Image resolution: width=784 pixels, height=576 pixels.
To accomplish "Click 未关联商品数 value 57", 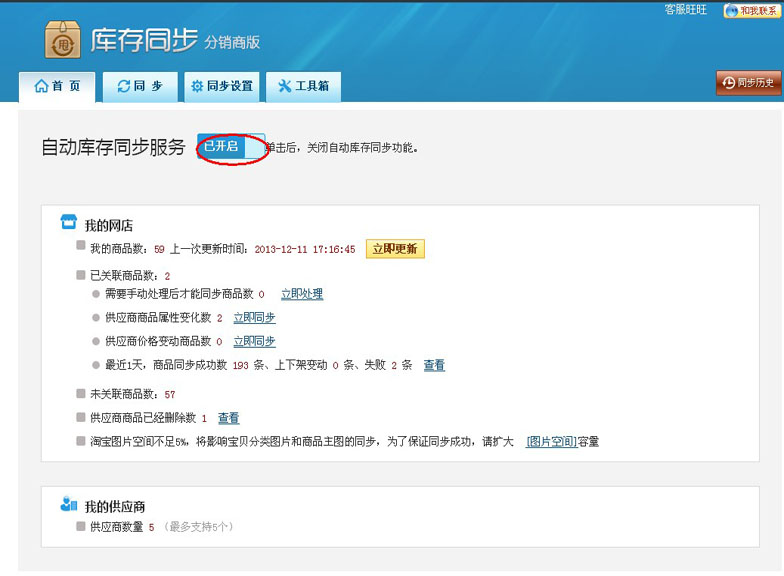I will coord(170,395).
